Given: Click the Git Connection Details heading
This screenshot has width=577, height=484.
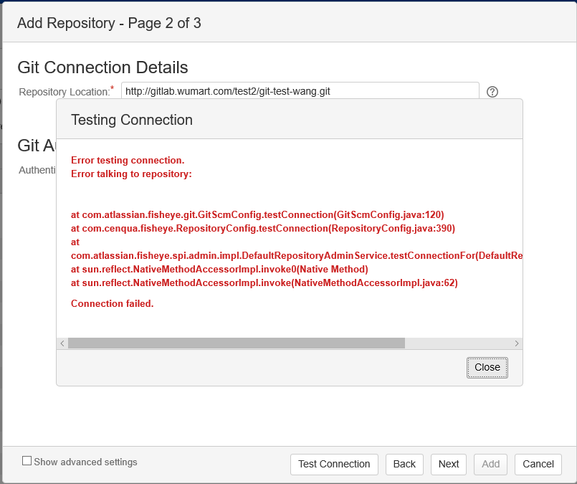Looking at the screenshot, I should pos(103,68).
